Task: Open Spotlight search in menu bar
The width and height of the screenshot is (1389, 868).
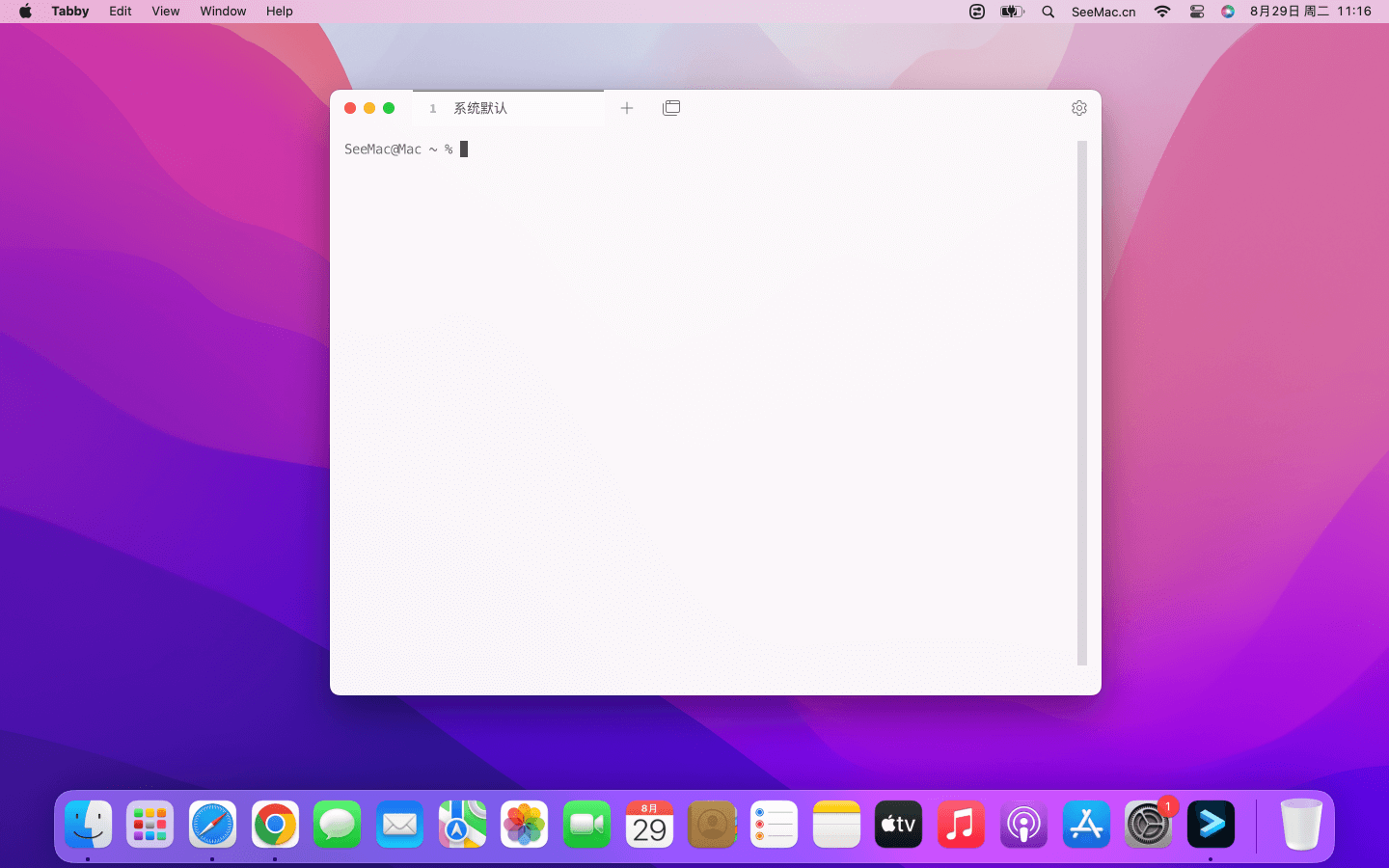Action: [x=1049, y=12]
